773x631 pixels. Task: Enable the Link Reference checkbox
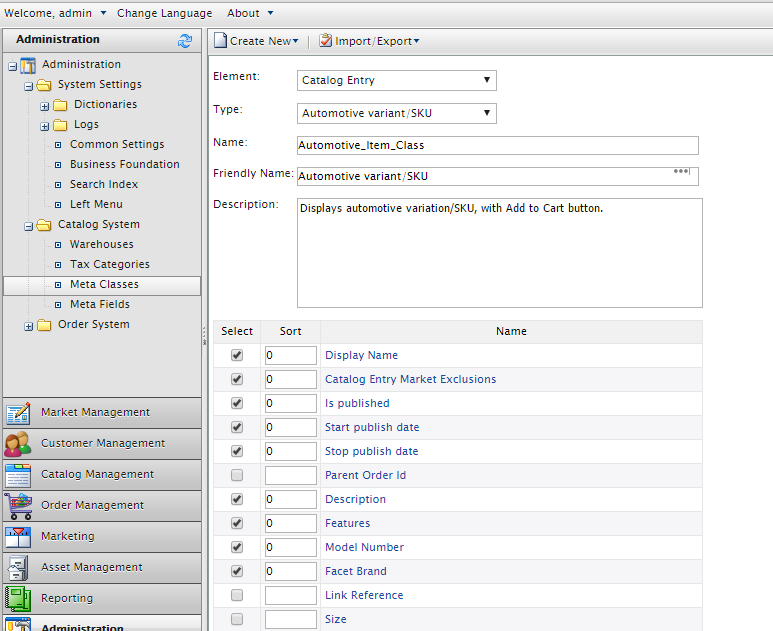coord(237,595)
